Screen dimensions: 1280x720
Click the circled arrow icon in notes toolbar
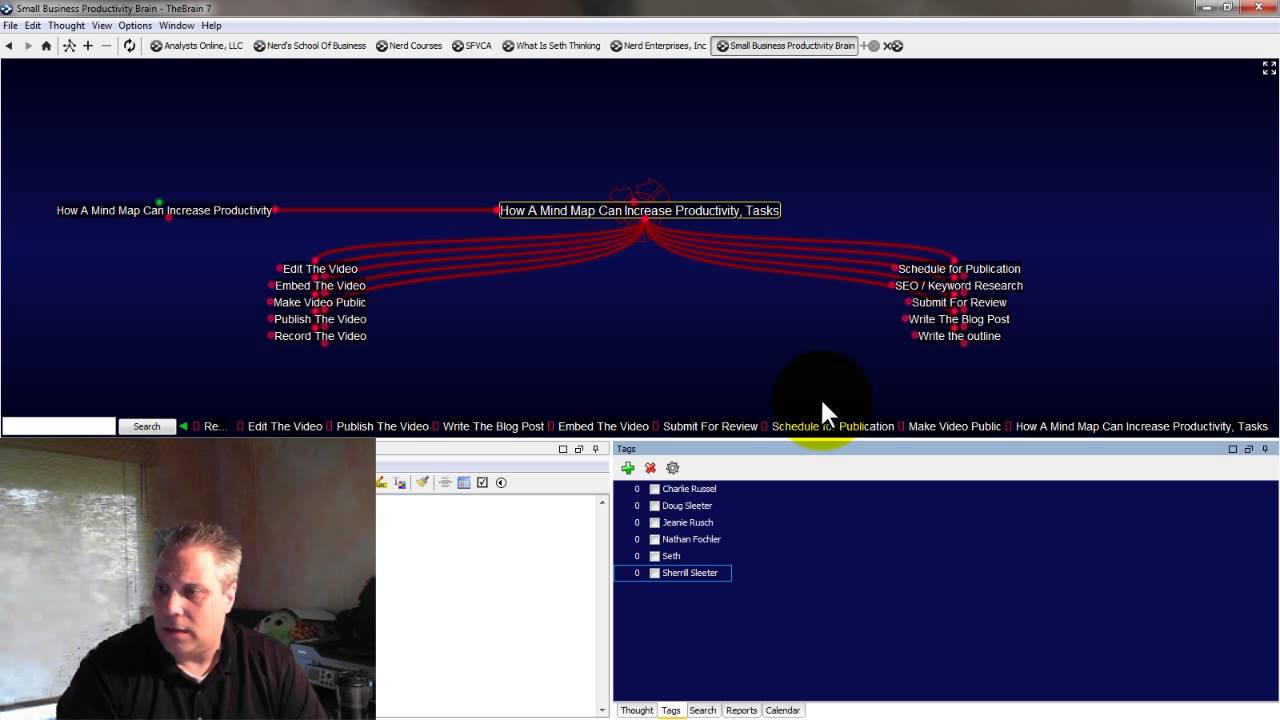(x=501, y=483)
